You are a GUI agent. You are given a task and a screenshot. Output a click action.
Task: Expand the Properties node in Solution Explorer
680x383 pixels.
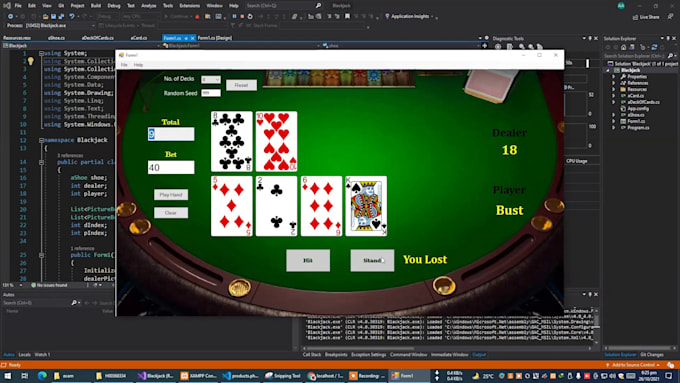coord(614,77)
